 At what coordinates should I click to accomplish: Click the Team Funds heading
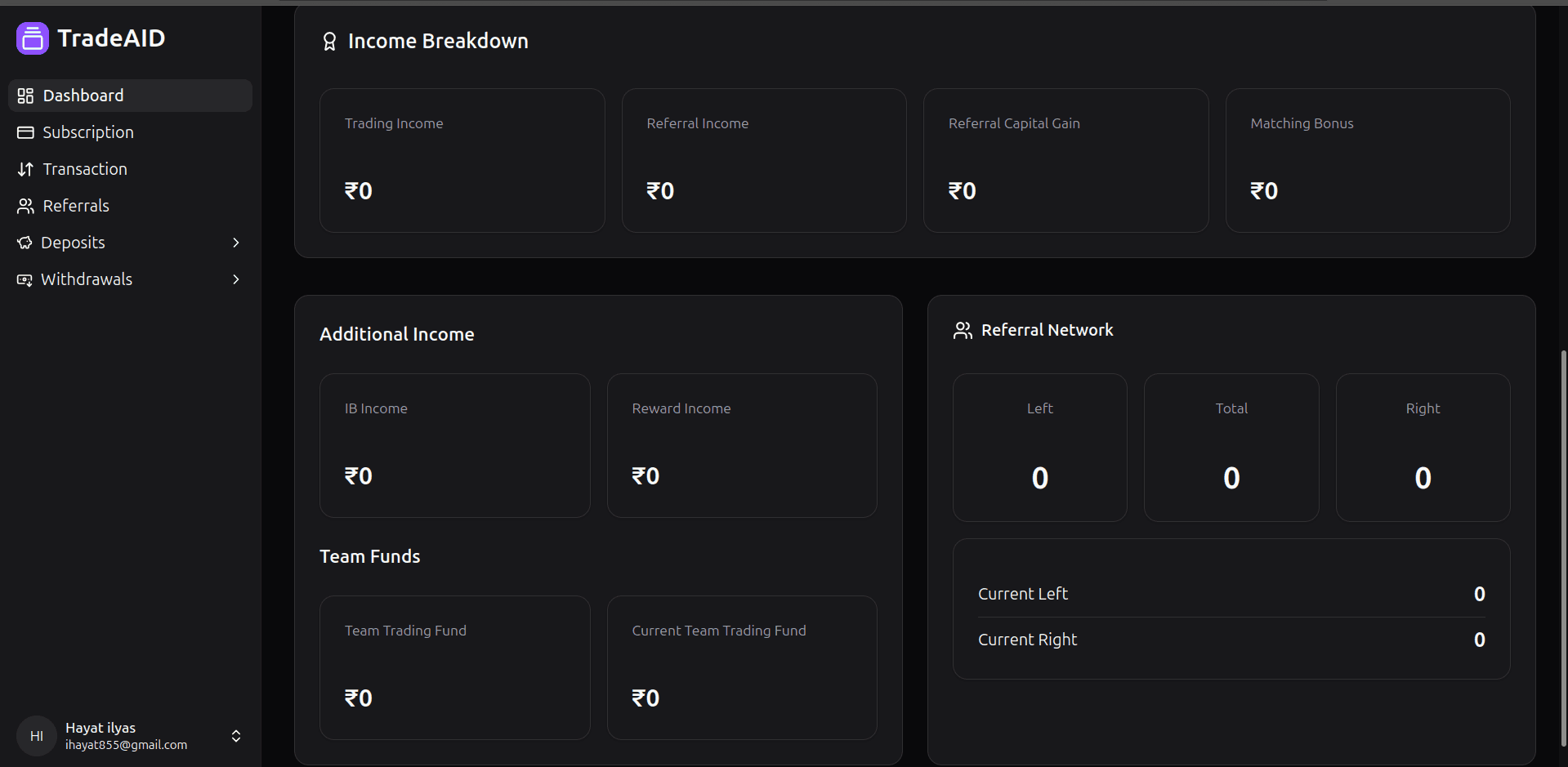pos(370,556)
